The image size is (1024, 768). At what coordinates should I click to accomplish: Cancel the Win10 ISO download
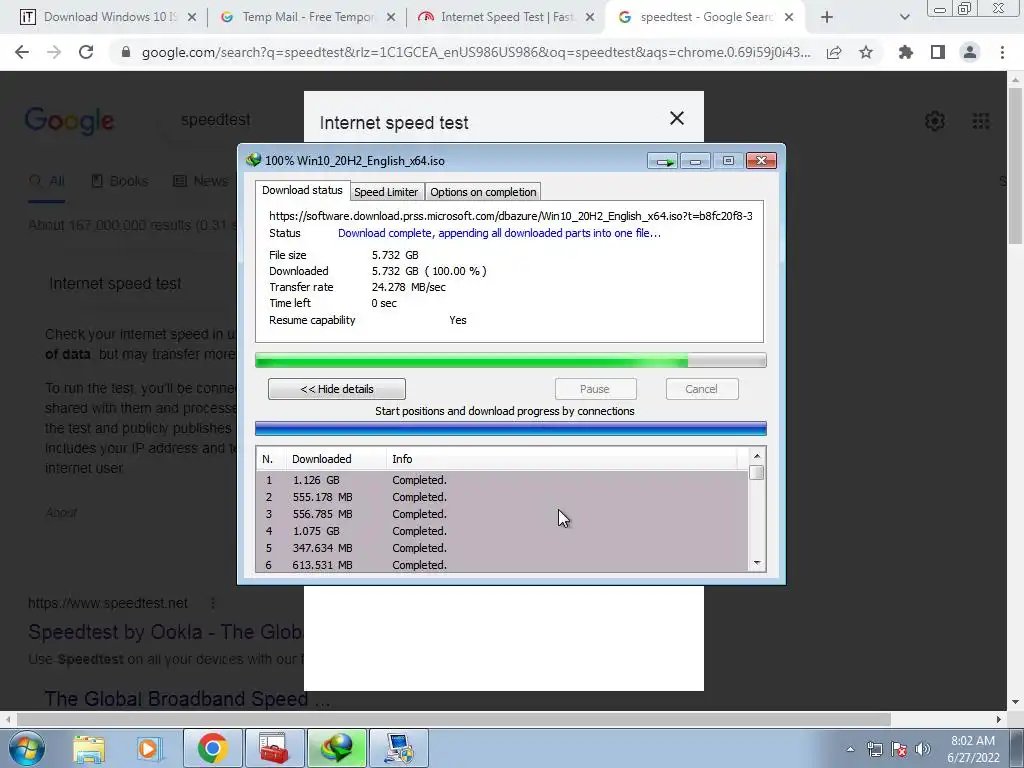701,389
